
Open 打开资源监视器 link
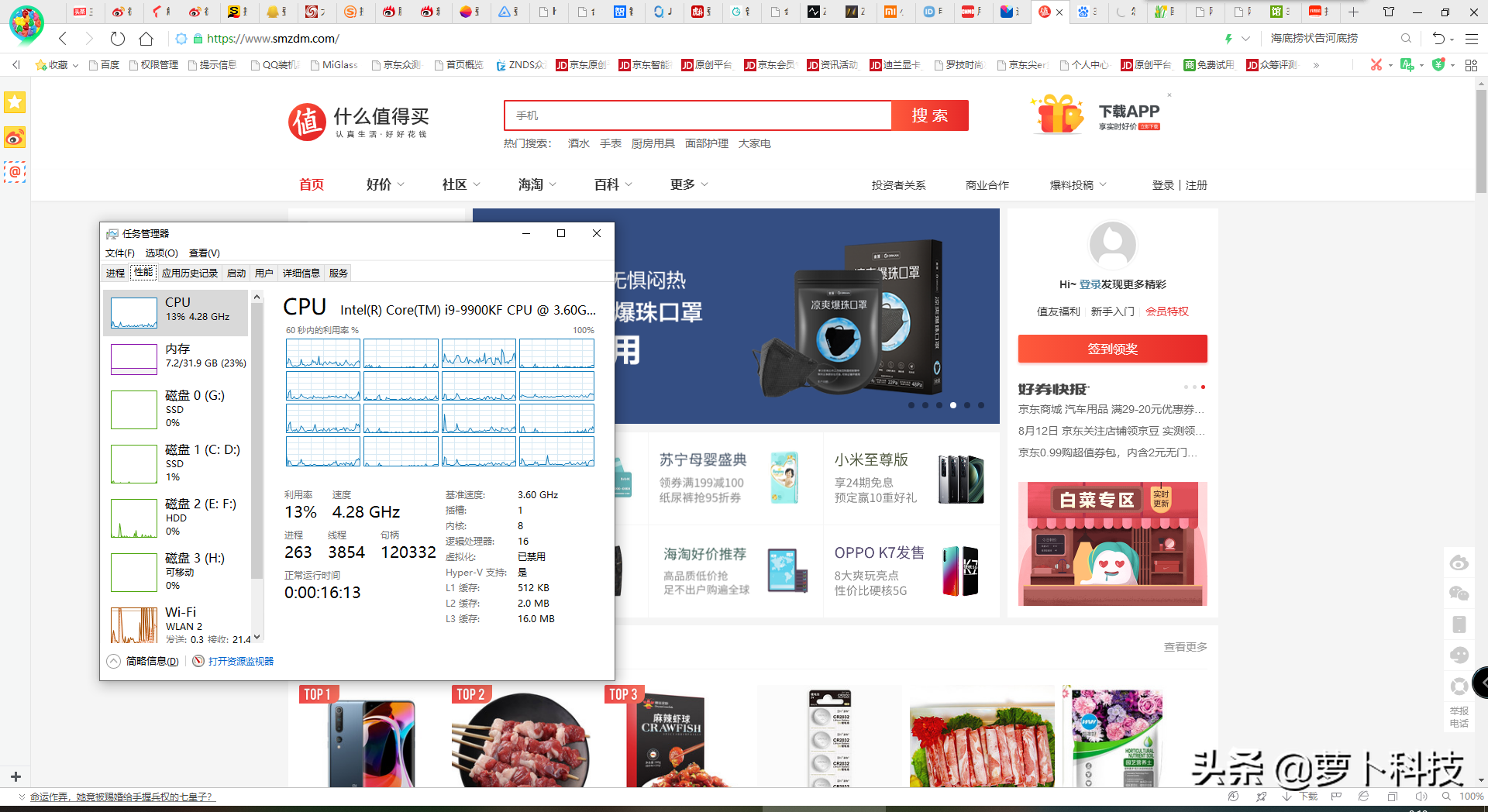(x=240, y=661)
